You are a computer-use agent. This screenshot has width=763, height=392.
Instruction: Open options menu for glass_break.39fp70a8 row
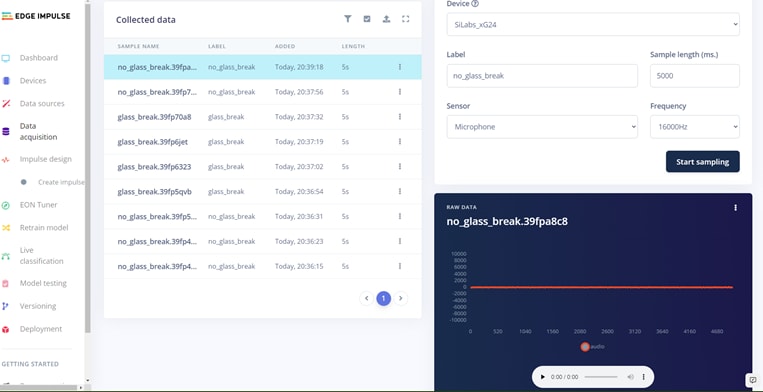point(400,117)
